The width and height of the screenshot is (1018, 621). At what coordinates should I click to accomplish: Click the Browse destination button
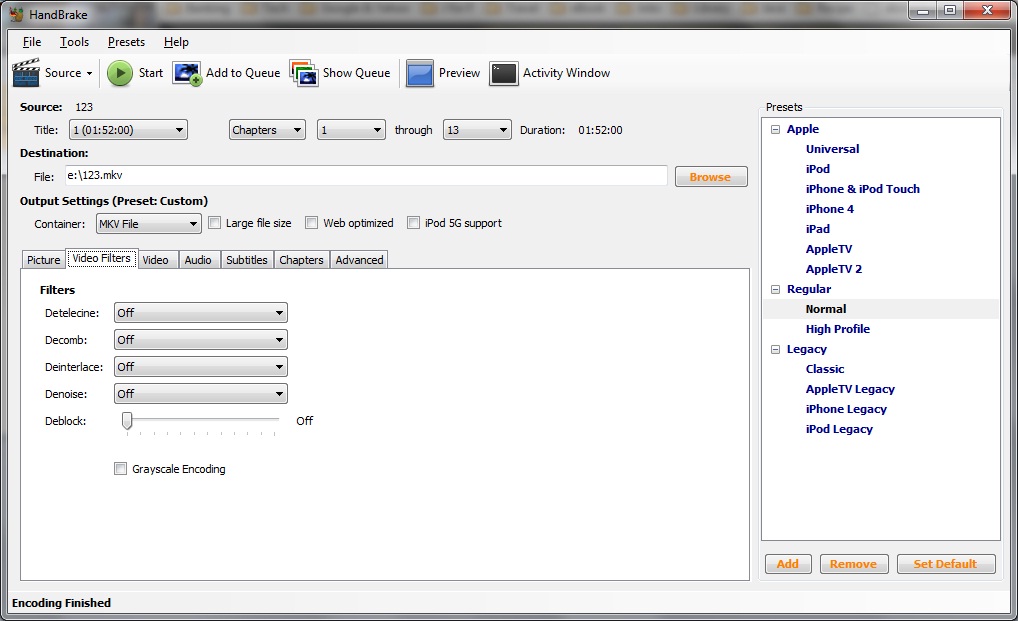tap(710, 177)
